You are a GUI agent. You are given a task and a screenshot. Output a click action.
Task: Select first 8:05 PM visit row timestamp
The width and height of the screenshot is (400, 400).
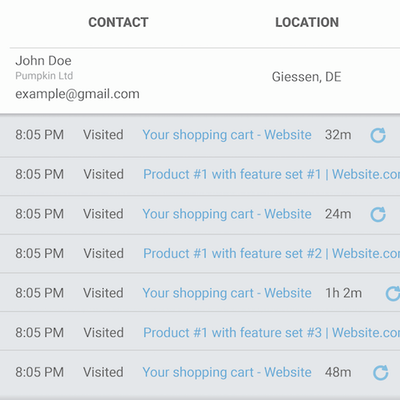[x=40, y=135]
